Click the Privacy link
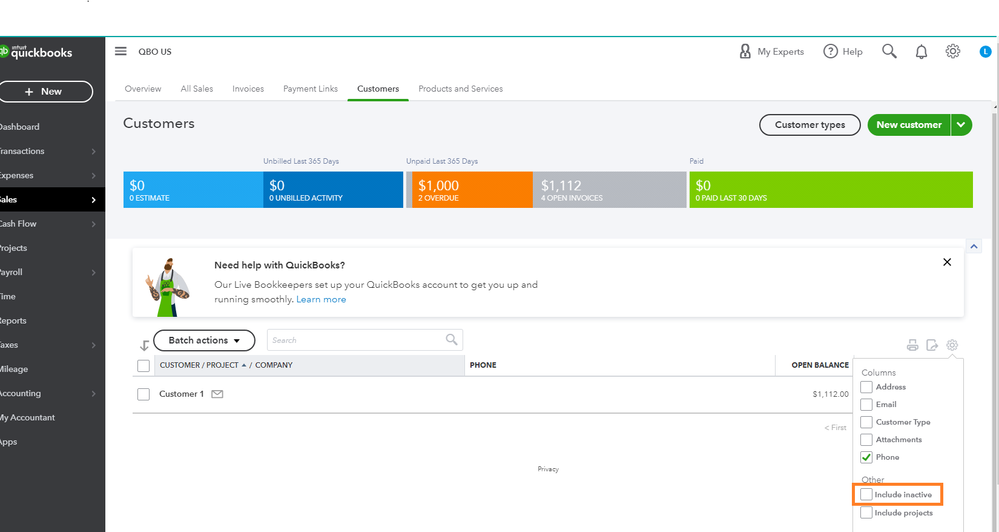Image resolution: width=999 pixels, height=532 pixels. [x=548, y=469]
